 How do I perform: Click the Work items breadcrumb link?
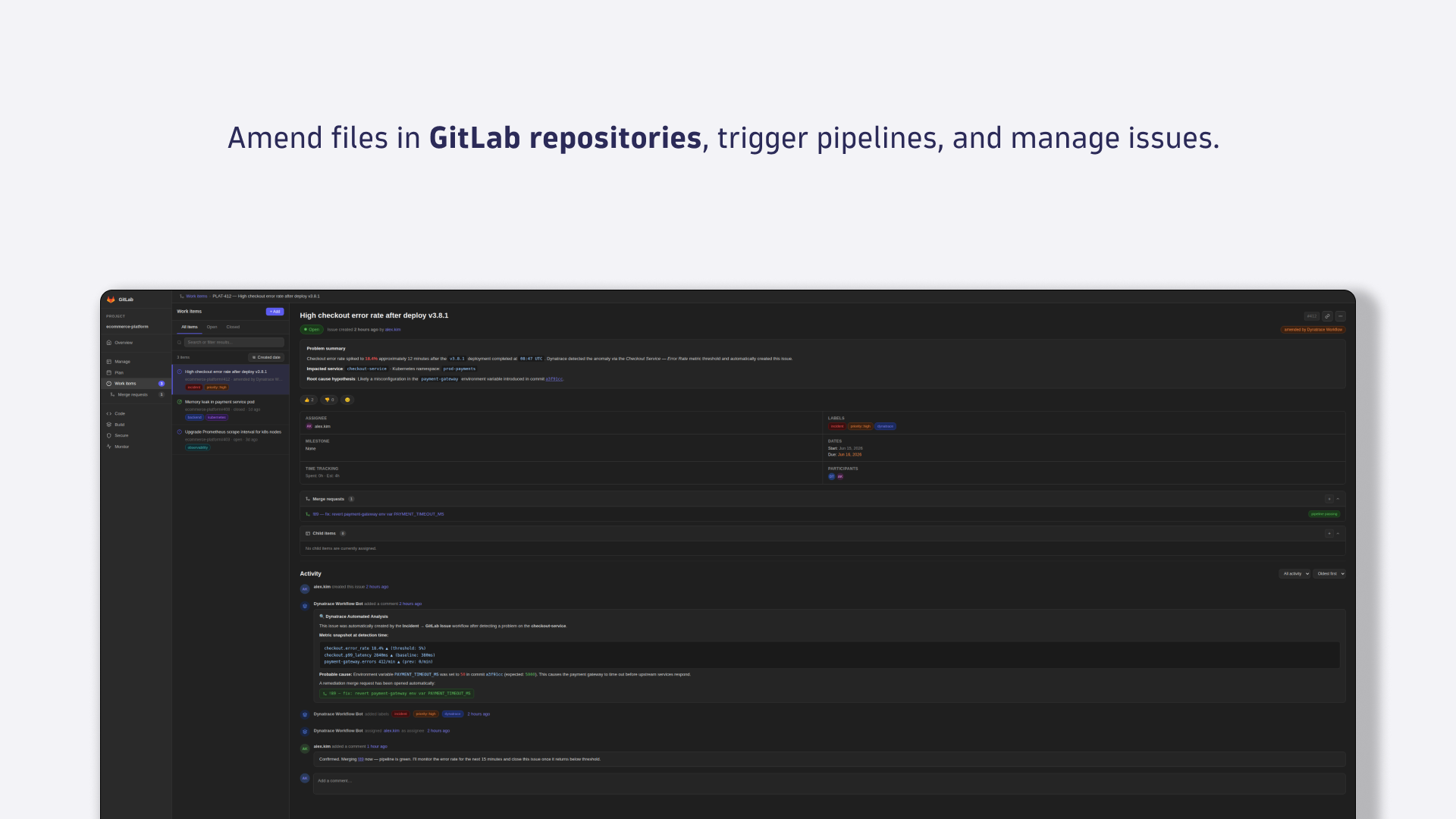(x=196, y=297)
